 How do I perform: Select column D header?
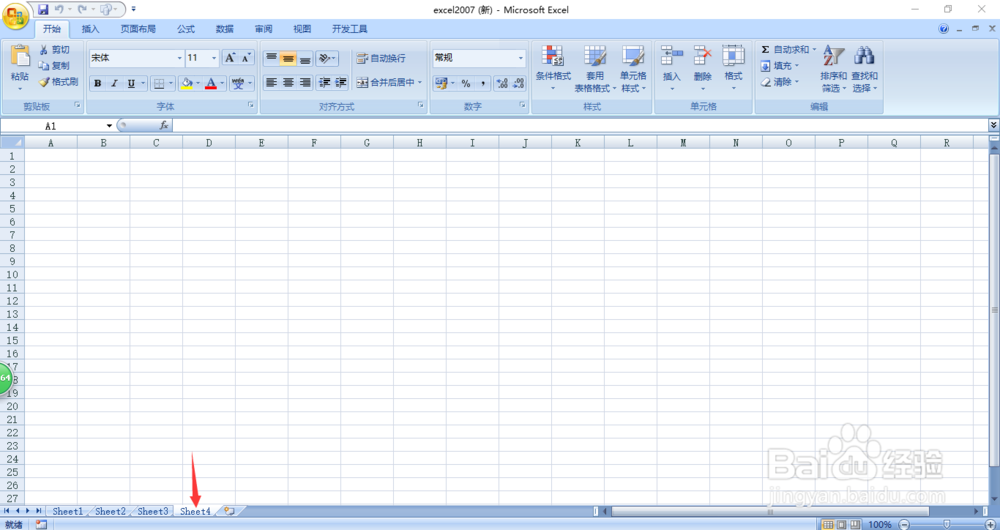209,144
